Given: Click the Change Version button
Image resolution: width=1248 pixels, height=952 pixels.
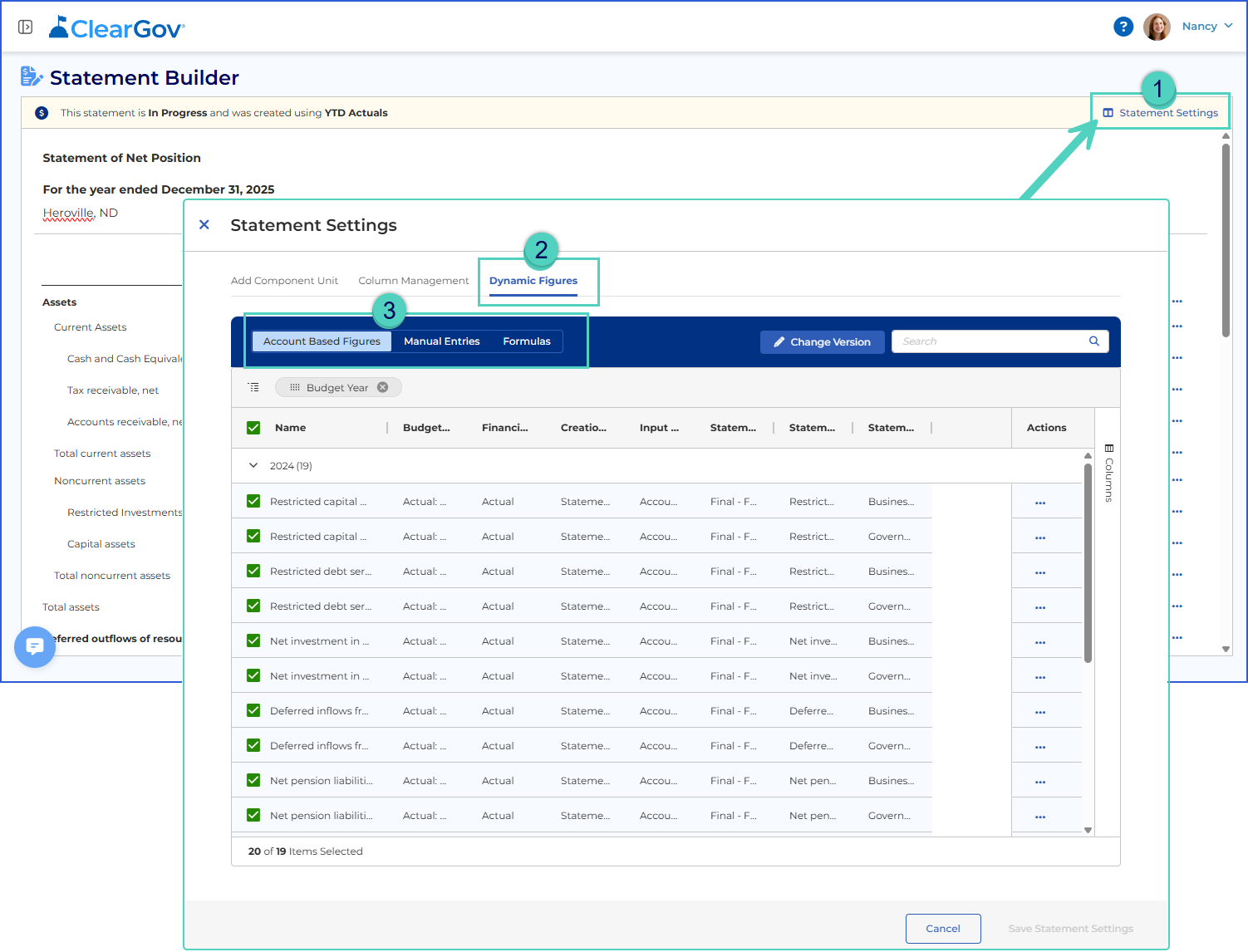Looking at the screenshot, I should tap(822, 342).
